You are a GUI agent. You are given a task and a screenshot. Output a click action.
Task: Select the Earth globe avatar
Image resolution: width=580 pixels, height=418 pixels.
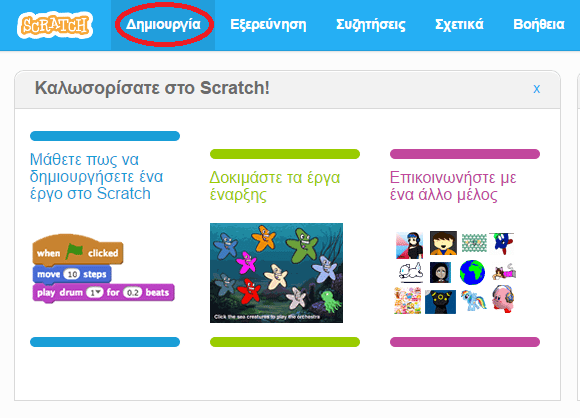coord(472,272)
